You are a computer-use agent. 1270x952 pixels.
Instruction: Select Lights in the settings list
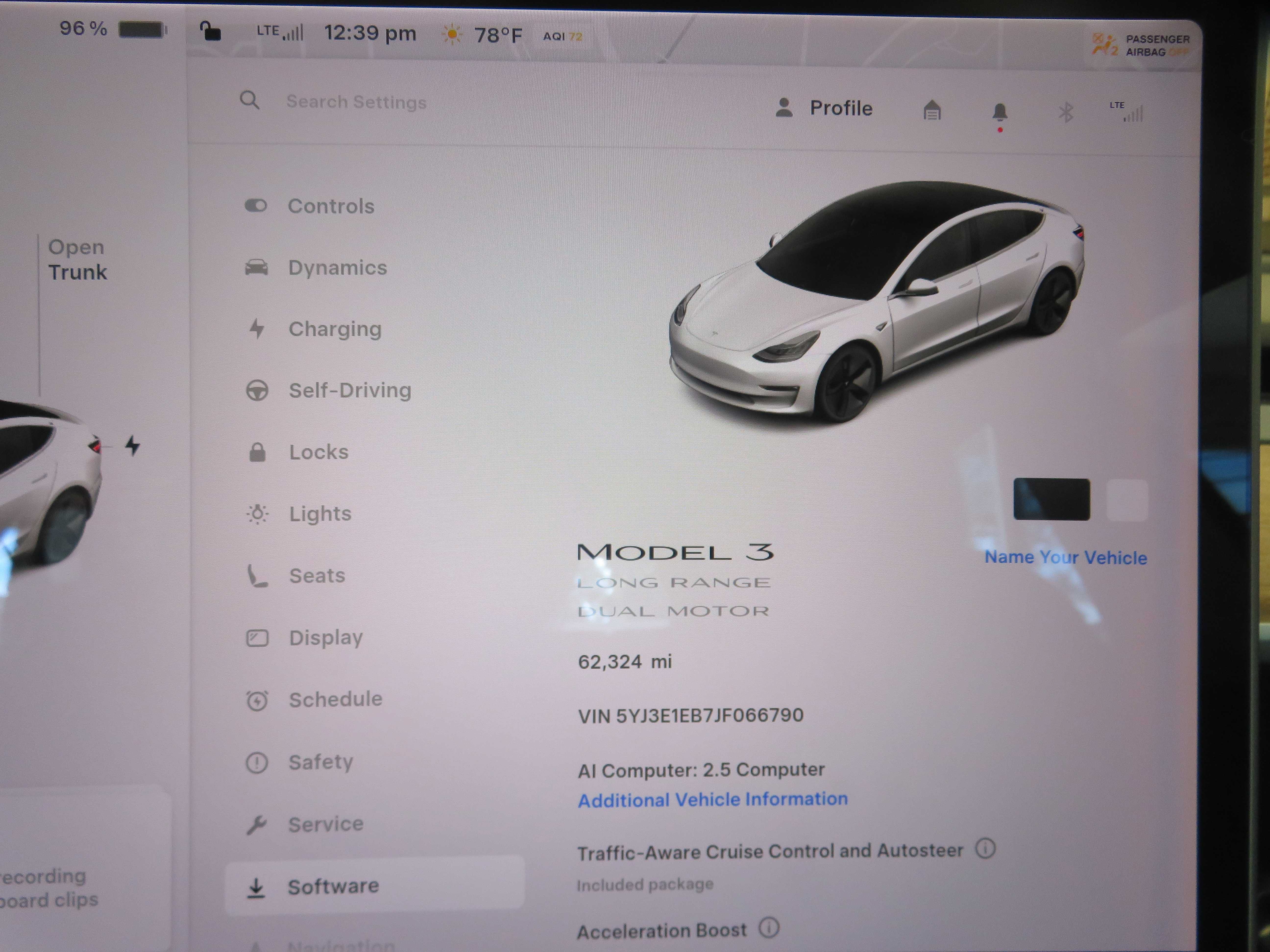click(x=299, y=514)
